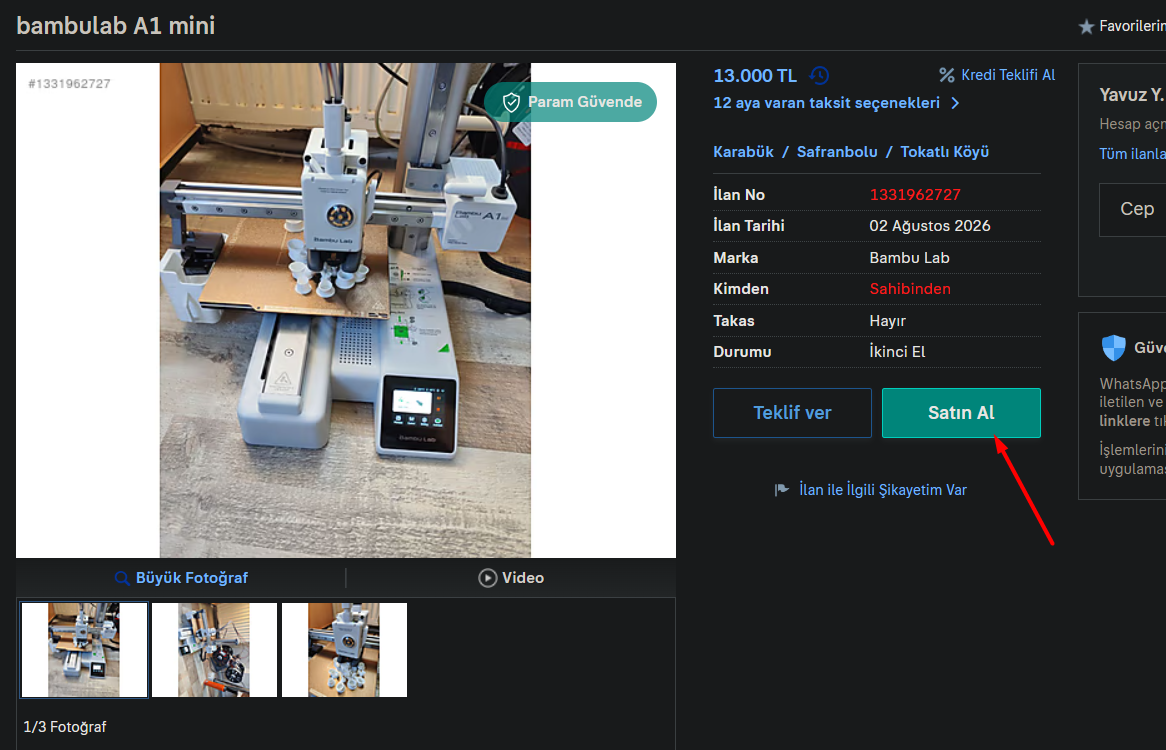Click the date 02 Ağustos 2026
The width and height of the screenshot is (1166, 750).
(x=930, y=226)
